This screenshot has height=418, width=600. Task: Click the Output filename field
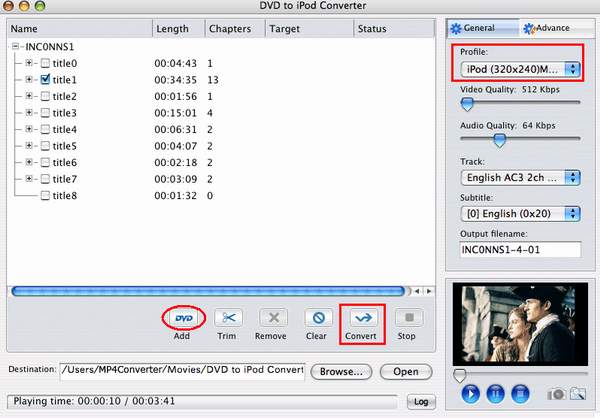click(x=520, y=250)
